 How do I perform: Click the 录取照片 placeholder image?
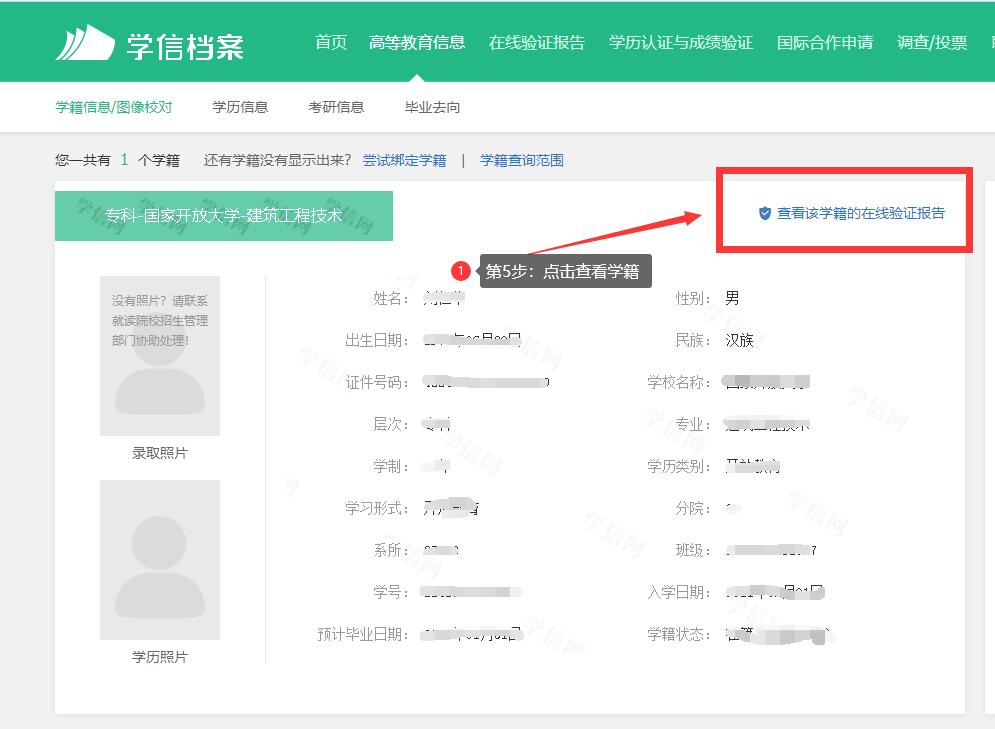tap(160, 355)
